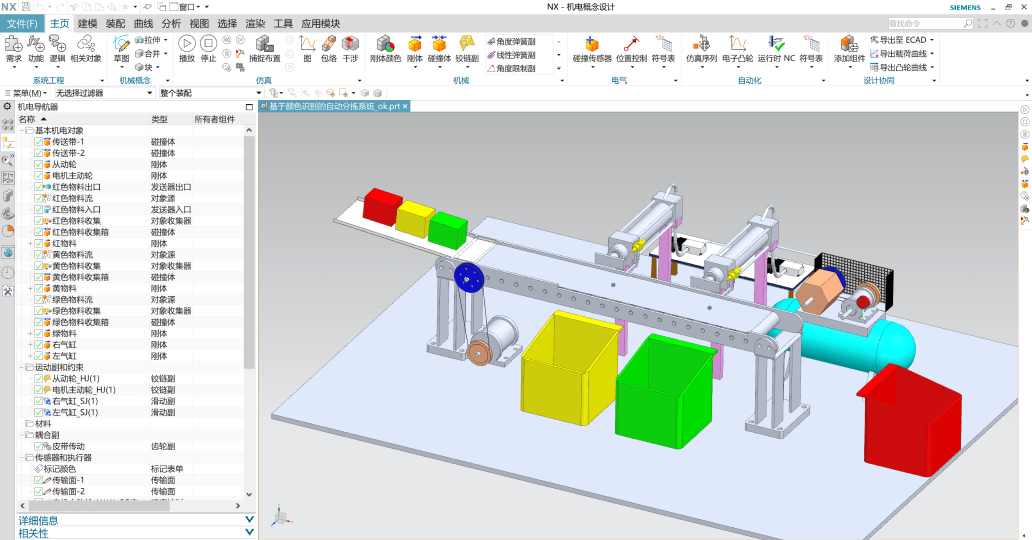The image size is (1032, 540).
Task: Open the 整个装配 scope dropdown
Action: coord(211,93)
